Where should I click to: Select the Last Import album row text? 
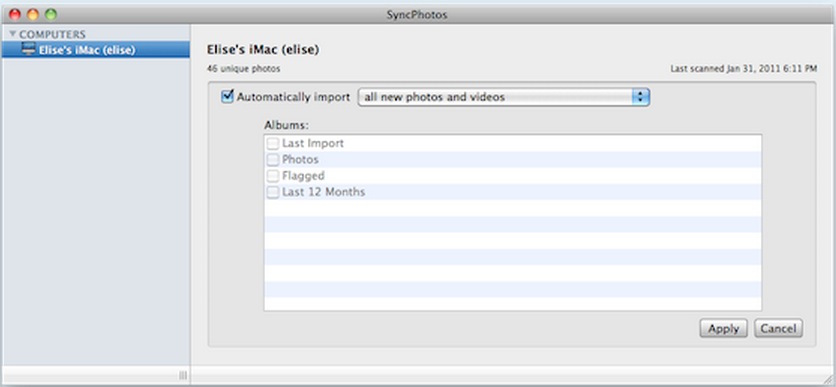tap(313, 143)
